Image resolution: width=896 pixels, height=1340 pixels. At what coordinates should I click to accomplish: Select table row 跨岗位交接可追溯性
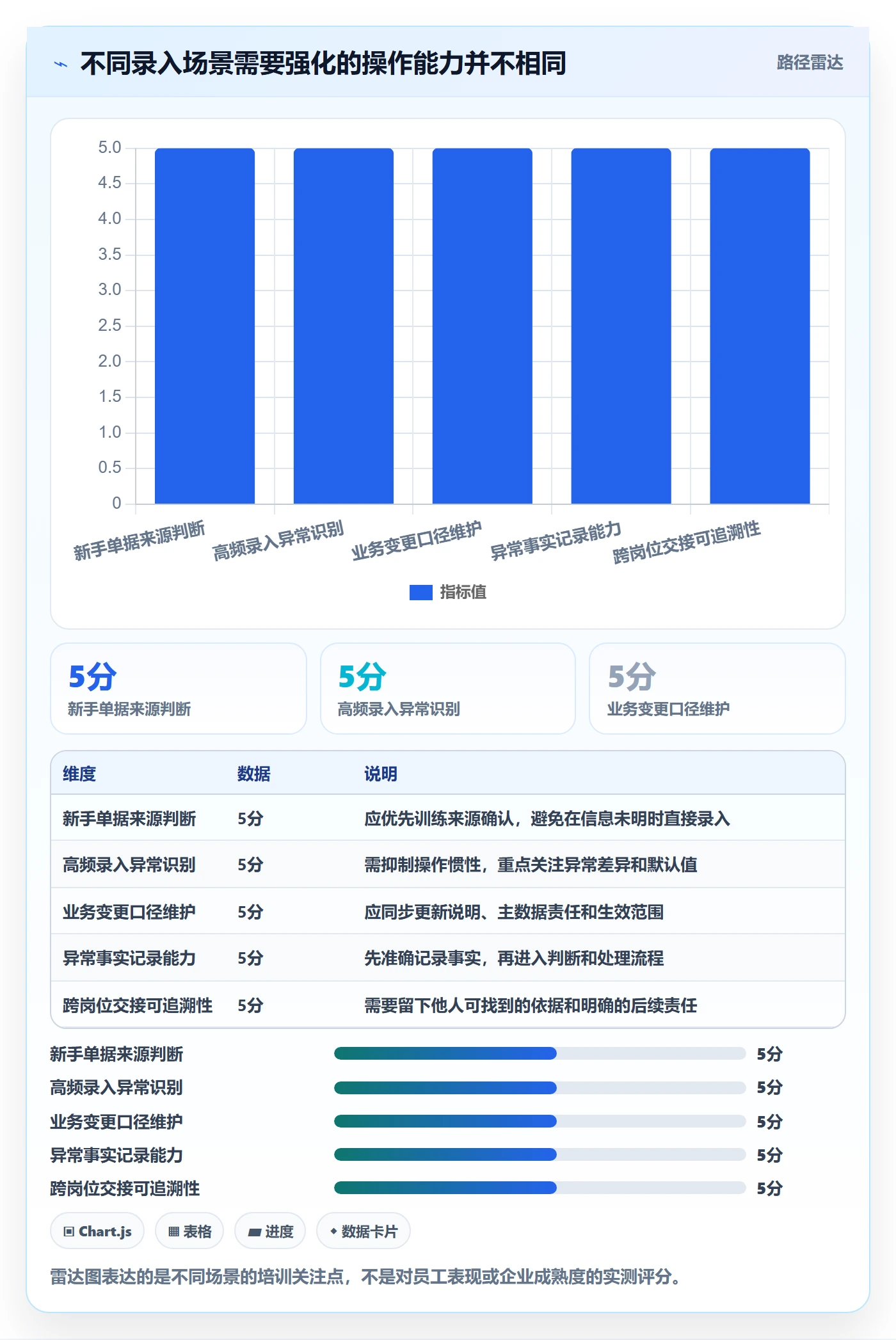448,1005
